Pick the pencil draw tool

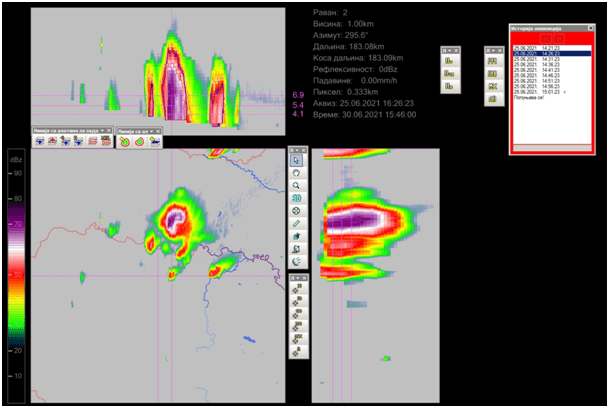coord(297,224)
